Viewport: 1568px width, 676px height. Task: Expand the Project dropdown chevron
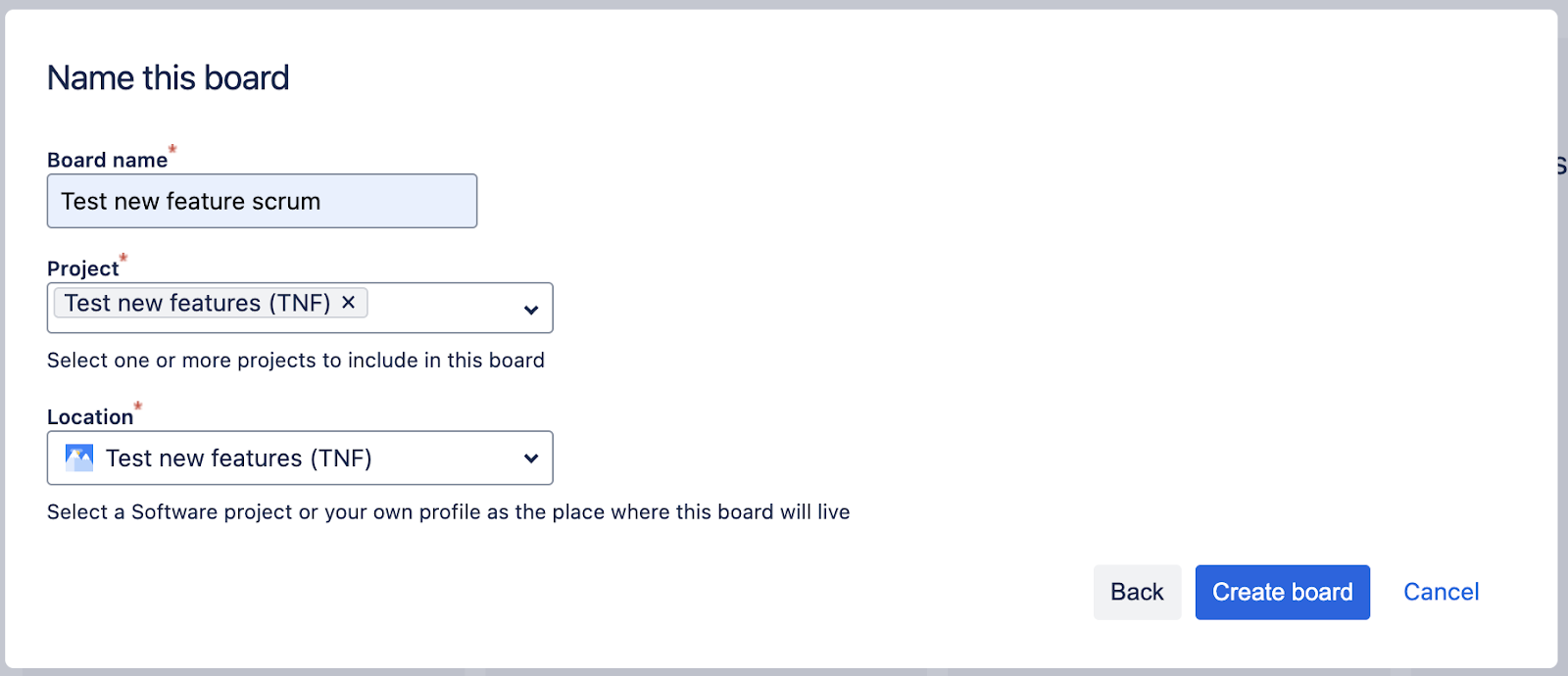[531, 310]
